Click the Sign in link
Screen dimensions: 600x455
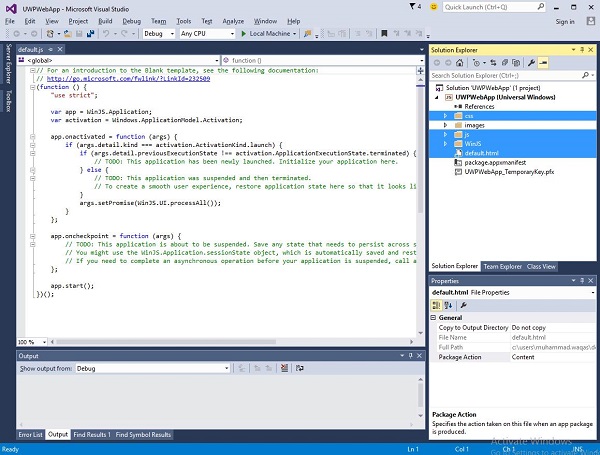564,20
